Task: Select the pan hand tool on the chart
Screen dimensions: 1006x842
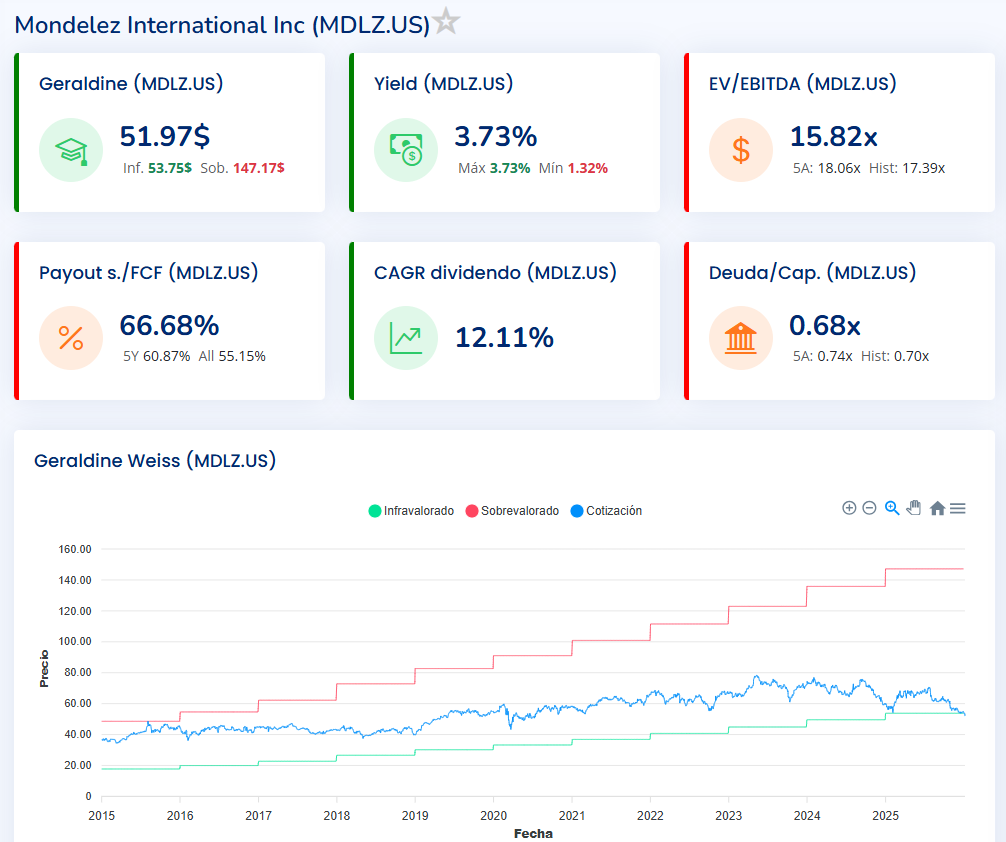Action: (914, 508)
